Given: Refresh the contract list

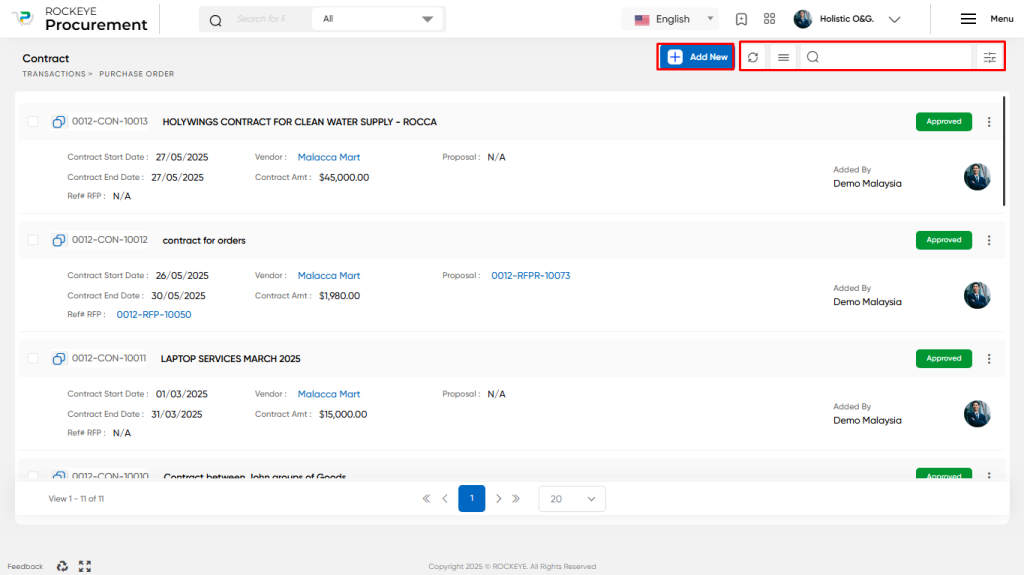Looking at the screenshot, I should click(x=753, y=58).
